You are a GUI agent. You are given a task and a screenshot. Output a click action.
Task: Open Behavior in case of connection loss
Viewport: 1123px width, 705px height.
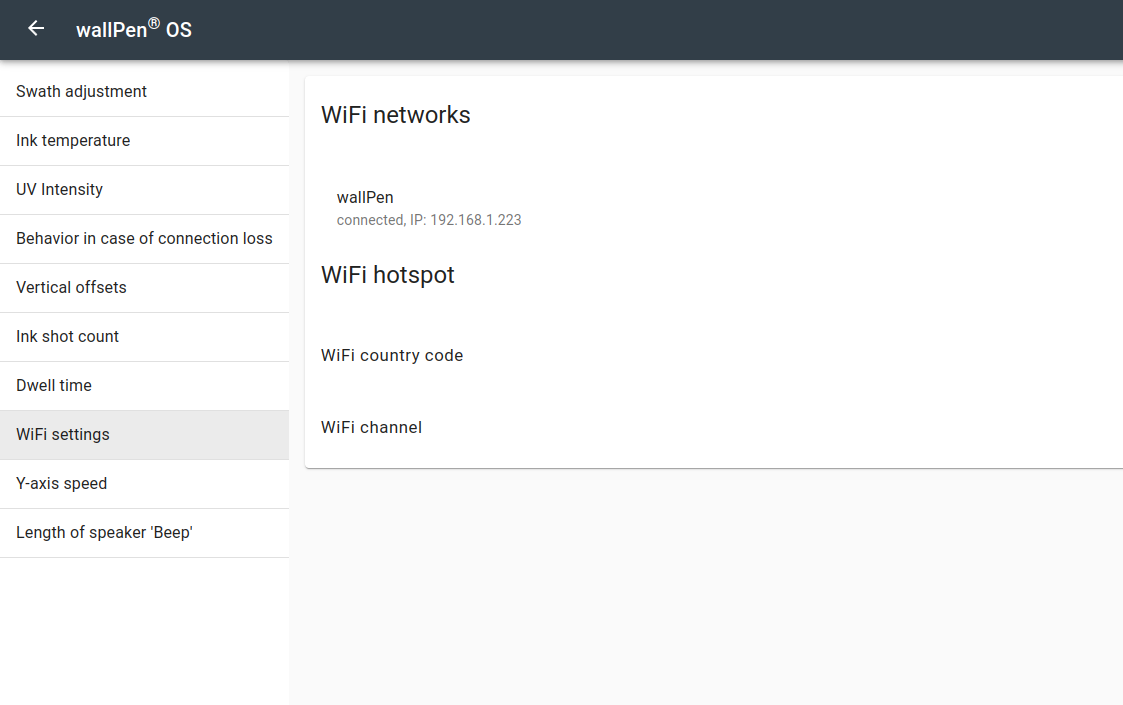tap(145, 239)
